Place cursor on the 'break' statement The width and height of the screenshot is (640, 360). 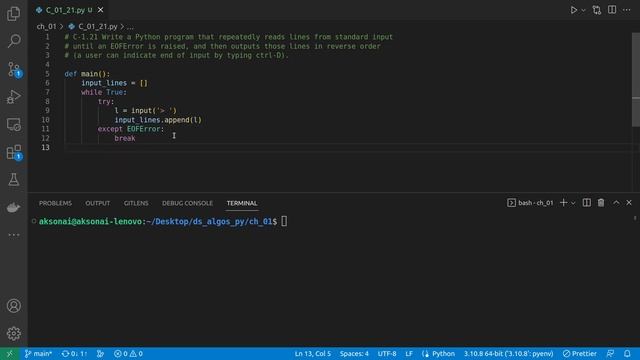click(x=124, y=138)
